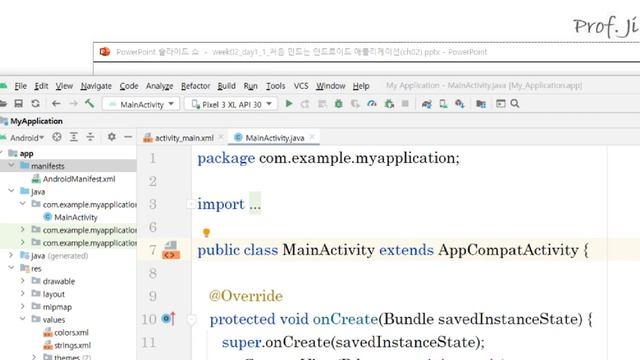Viewport: 640px width, 360px height.
Task: Start debugging with the green bug icon
Action: click(338, 104)
